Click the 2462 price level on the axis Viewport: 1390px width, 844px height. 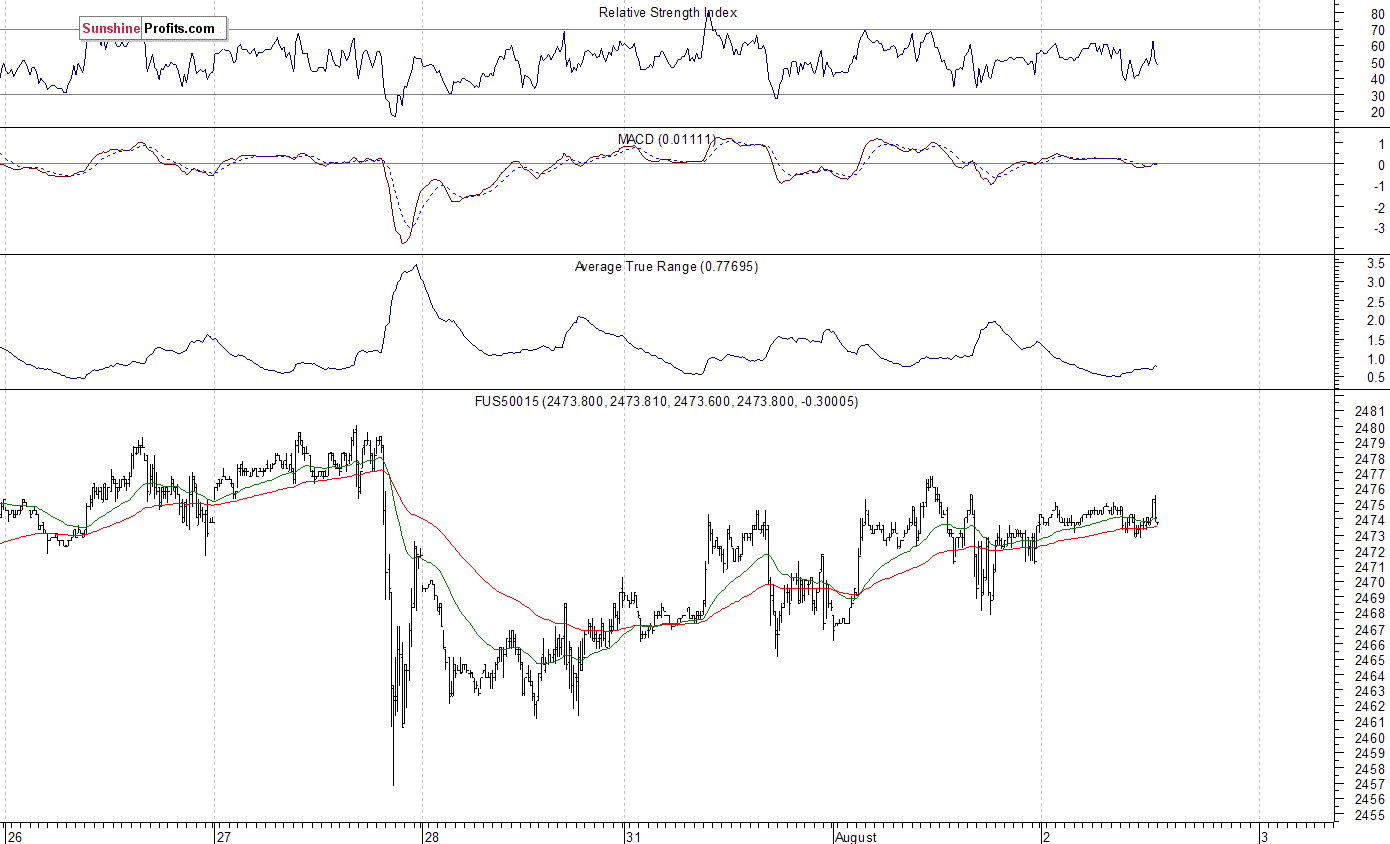[1370, 707]
